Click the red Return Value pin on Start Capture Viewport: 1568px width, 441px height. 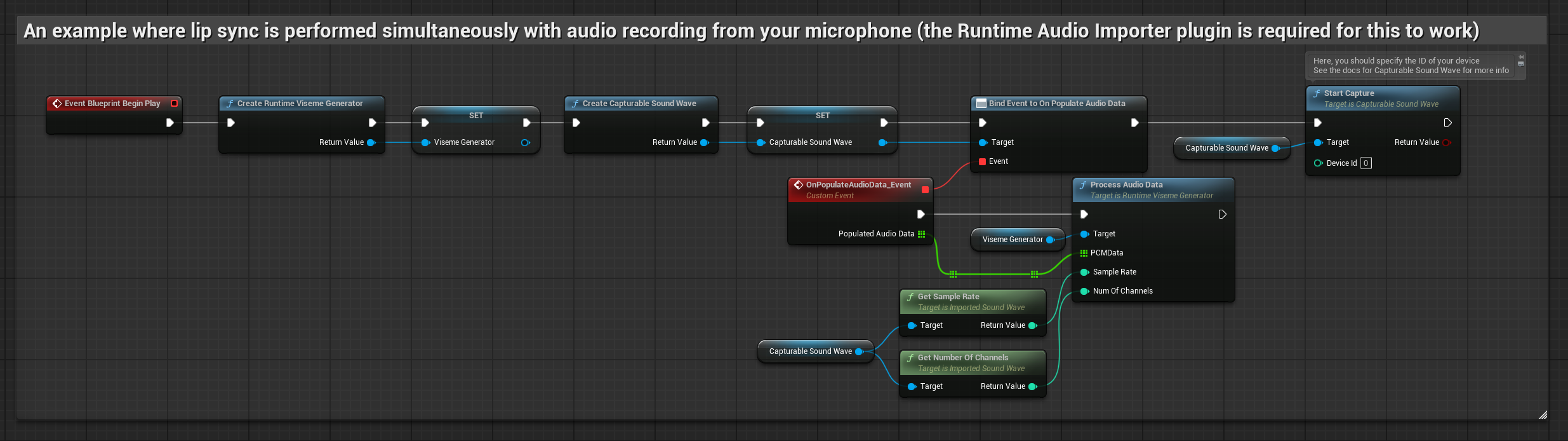coord(1446,142)
